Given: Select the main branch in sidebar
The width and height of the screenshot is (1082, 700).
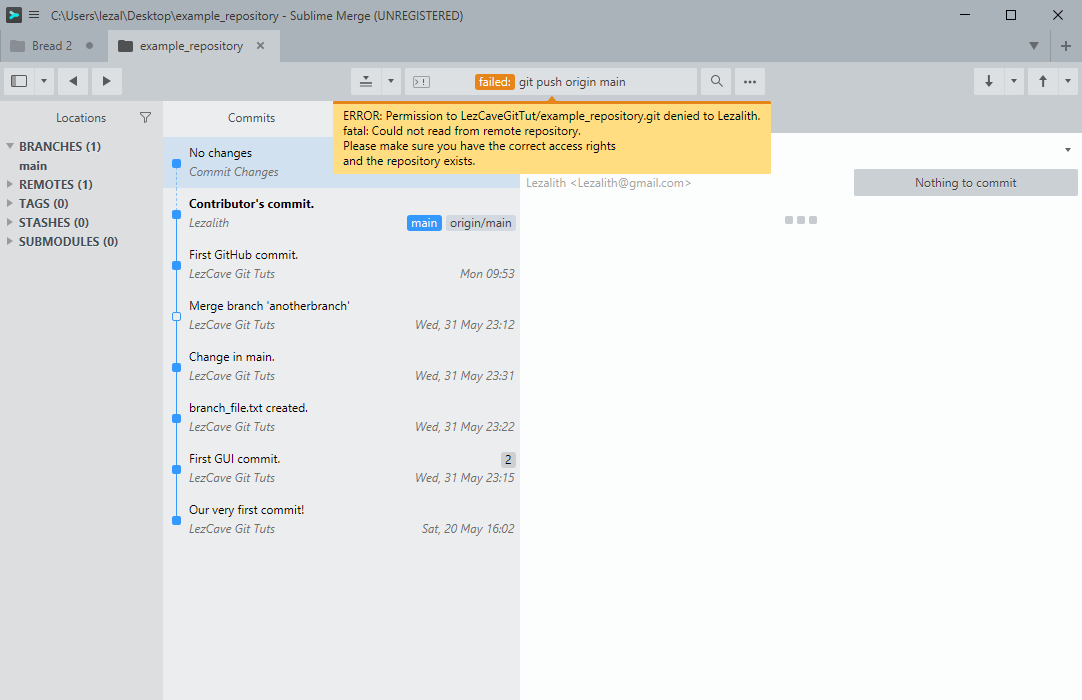Looking at the screenshot, I should [33, 166].
